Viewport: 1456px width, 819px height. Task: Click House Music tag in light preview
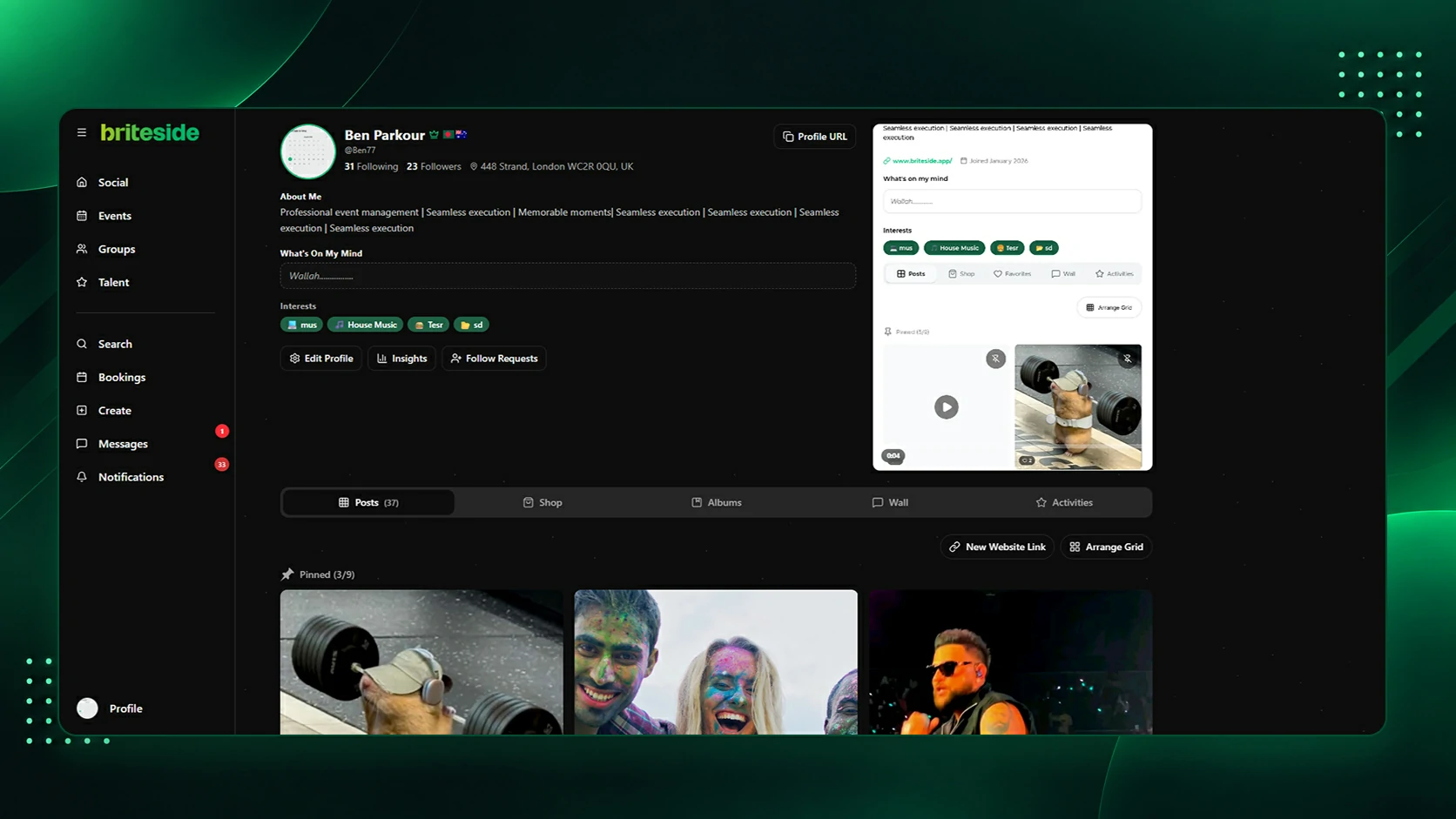tap(954, 248)
